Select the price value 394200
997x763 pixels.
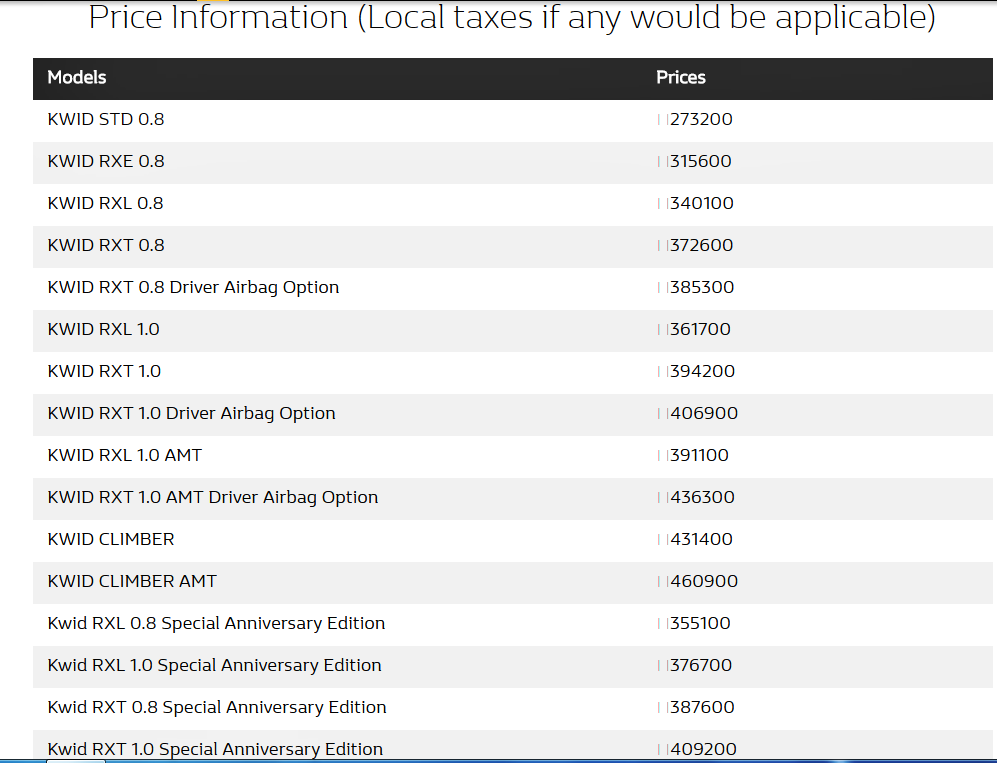[x=703, y=371]
